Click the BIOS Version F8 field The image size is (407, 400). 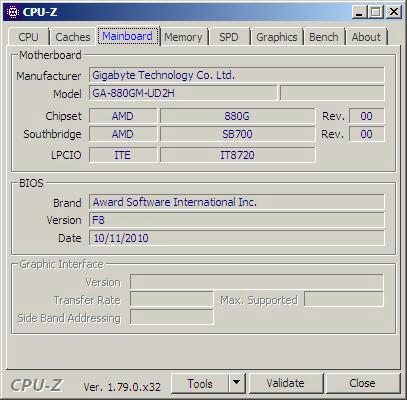click(x=237, y=220)
